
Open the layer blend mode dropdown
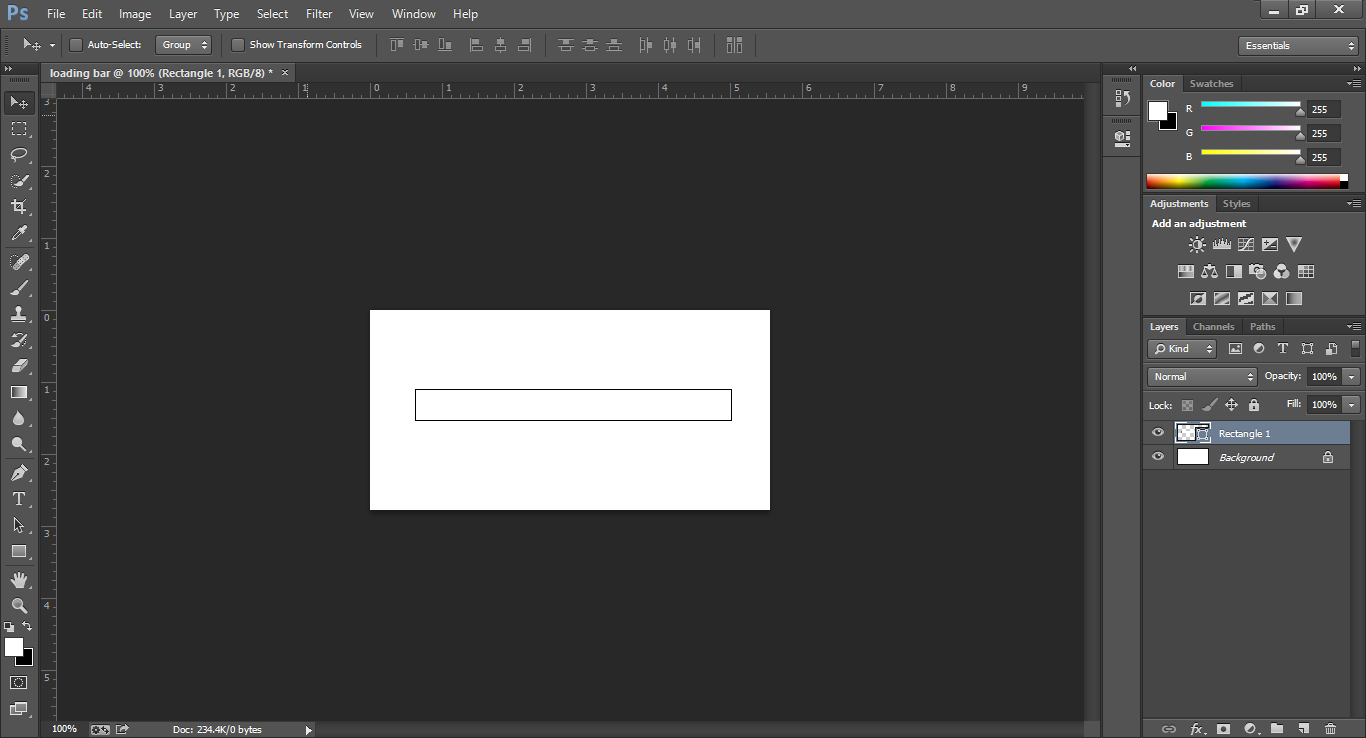[x=1201, y=376]
